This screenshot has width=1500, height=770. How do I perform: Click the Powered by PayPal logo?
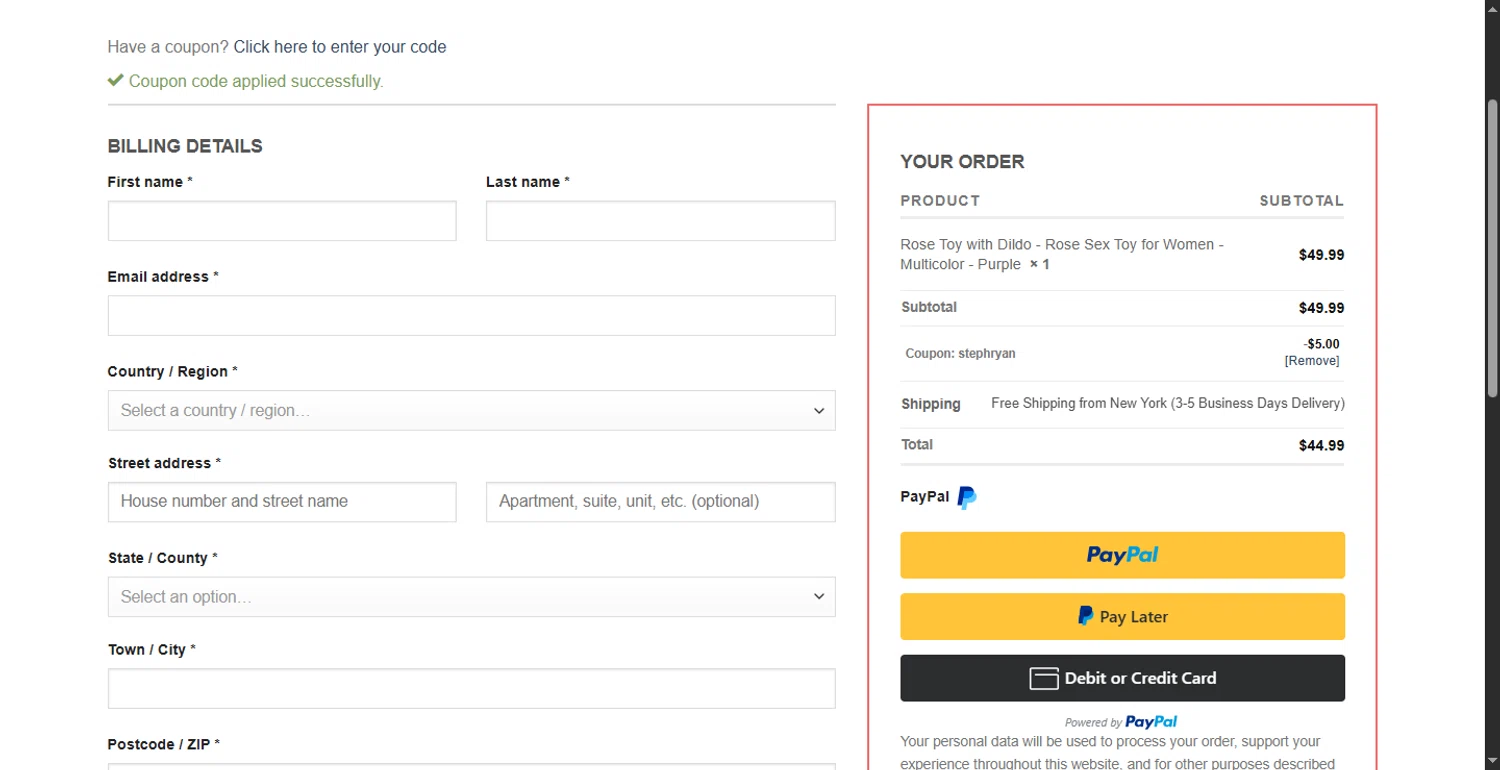click(x=1150, y=722)
